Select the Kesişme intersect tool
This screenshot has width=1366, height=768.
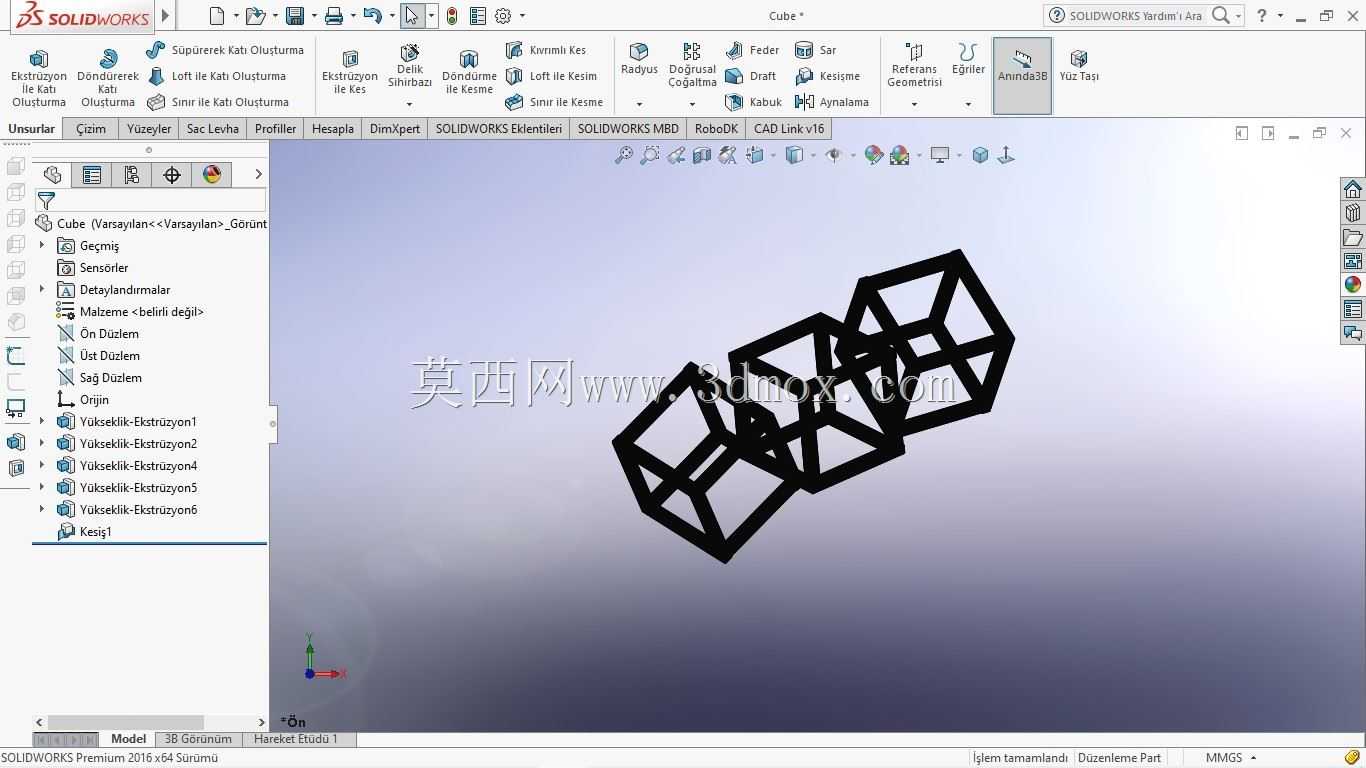coord(828,76)
